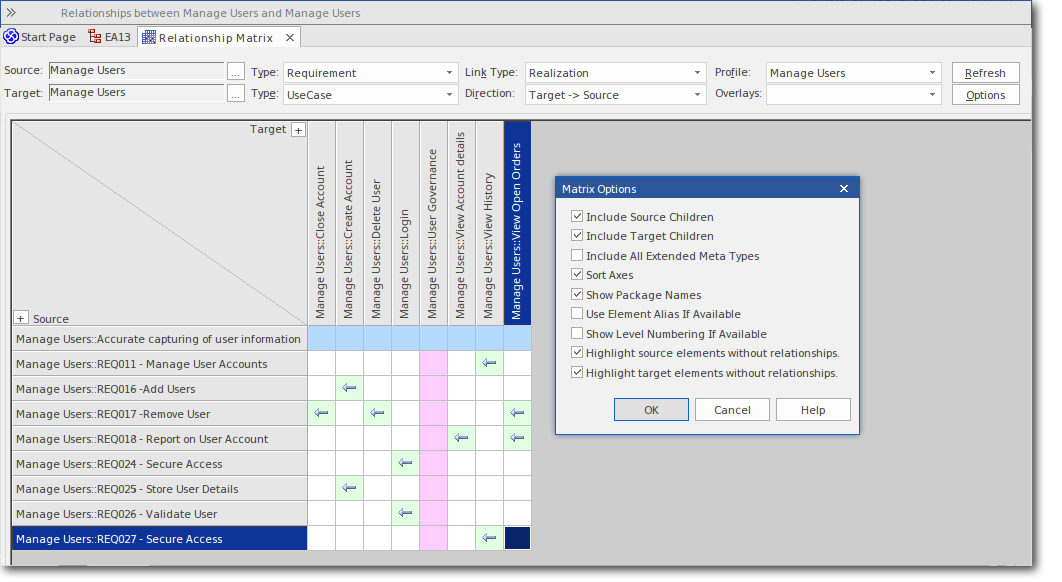The width and height of the screenshot is (1062, 582).
Task: Click the plus icon next to Target
Action: [297, 130]
